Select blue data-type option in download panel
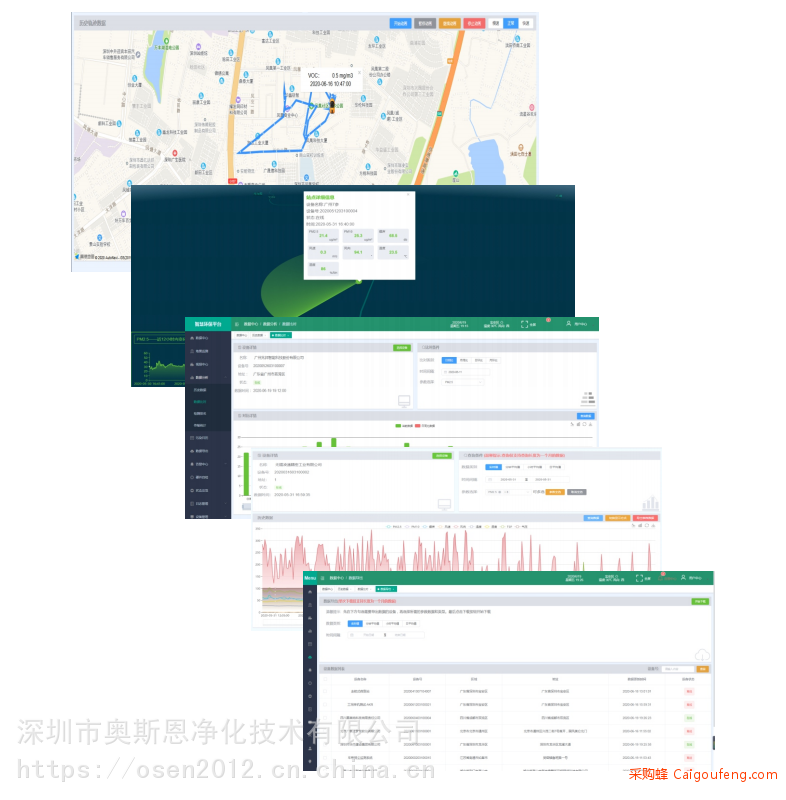This screenshot has height=800, width=786. point(355,623)
